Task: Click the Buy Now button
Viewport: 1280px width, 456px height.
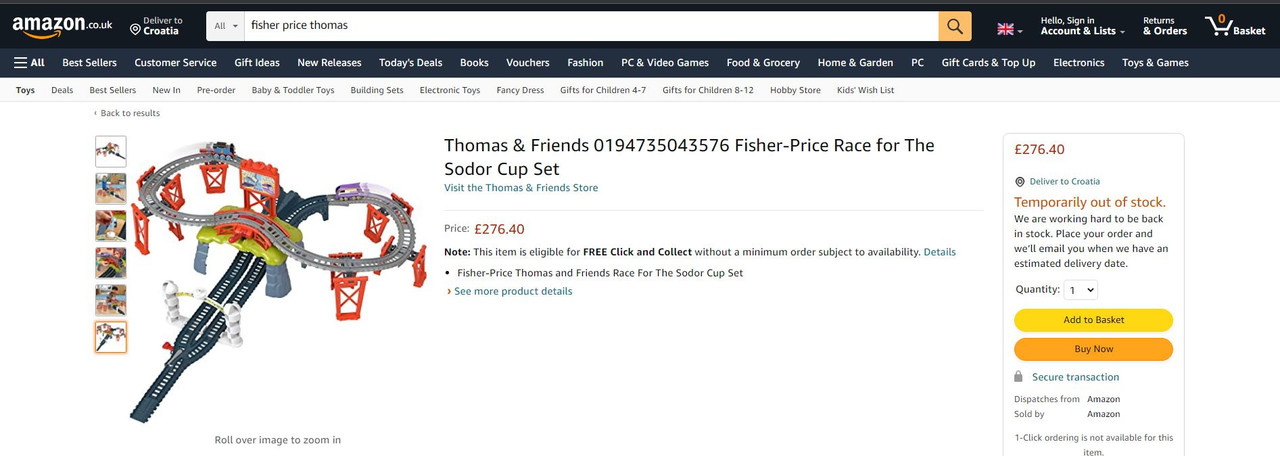Action: [1093, 349]
